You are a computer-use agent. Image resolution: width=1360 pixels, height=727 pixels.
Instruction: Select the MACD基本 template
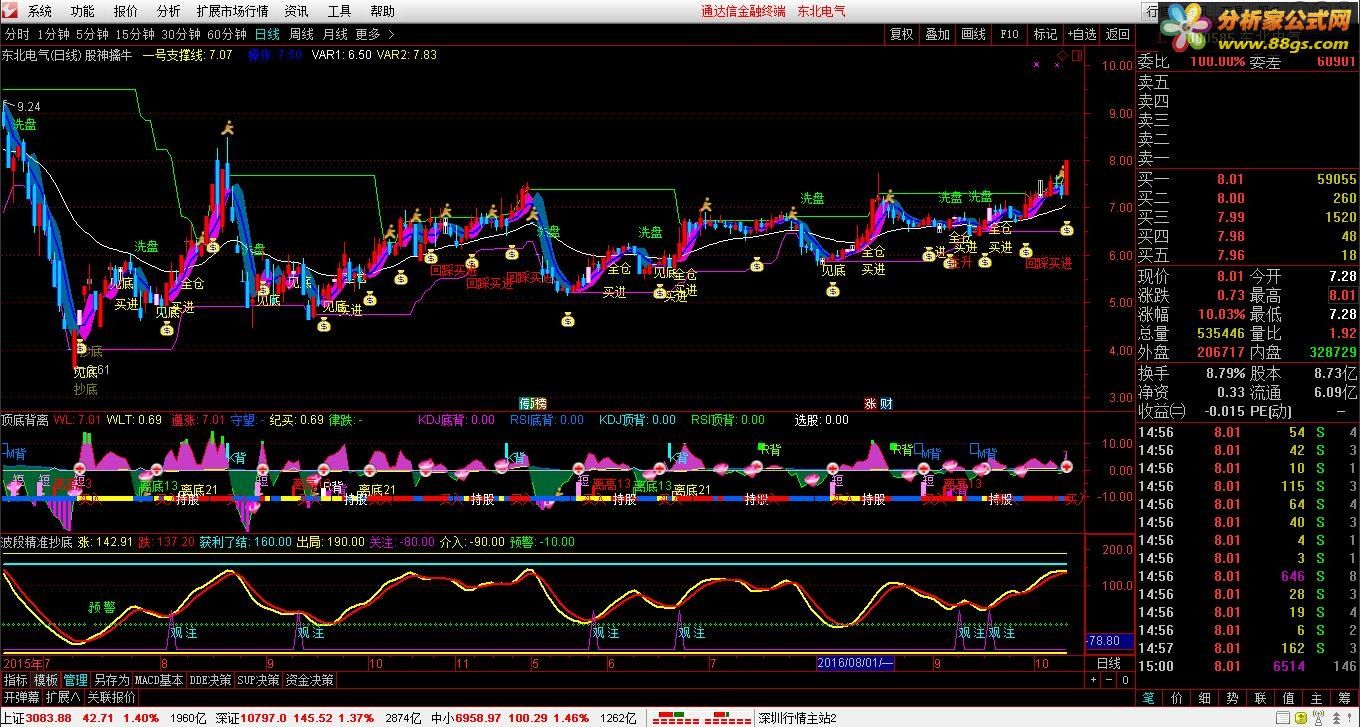159,680
